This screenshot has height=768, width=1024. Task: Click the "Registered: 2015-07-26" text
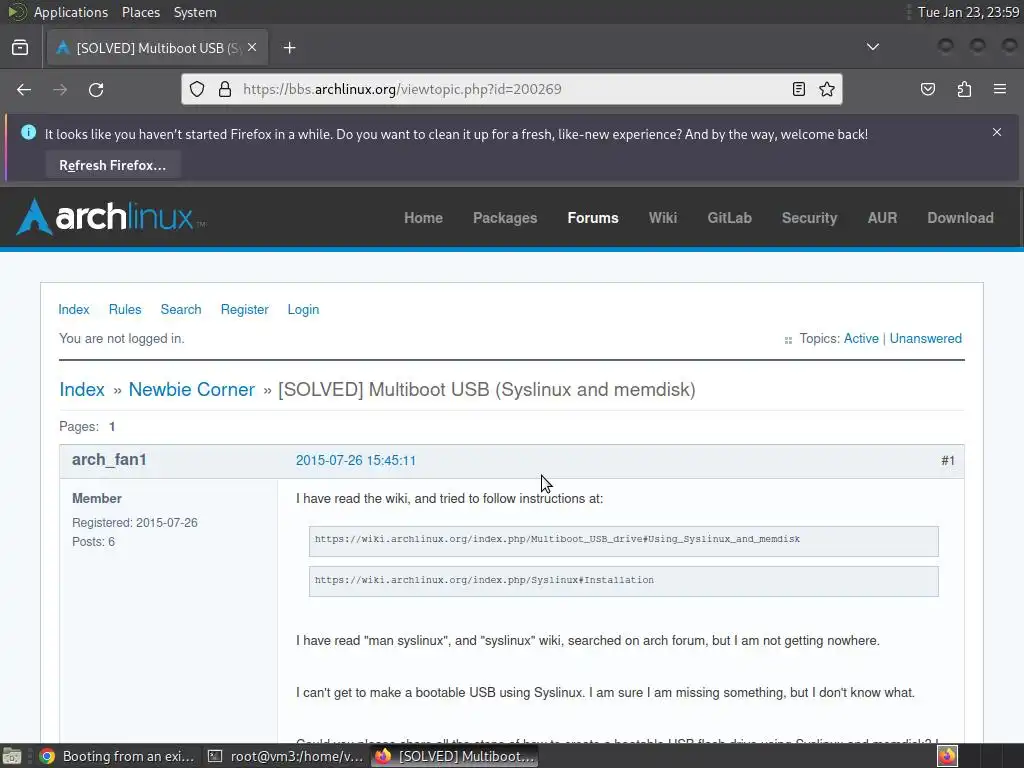pos(135,522)
